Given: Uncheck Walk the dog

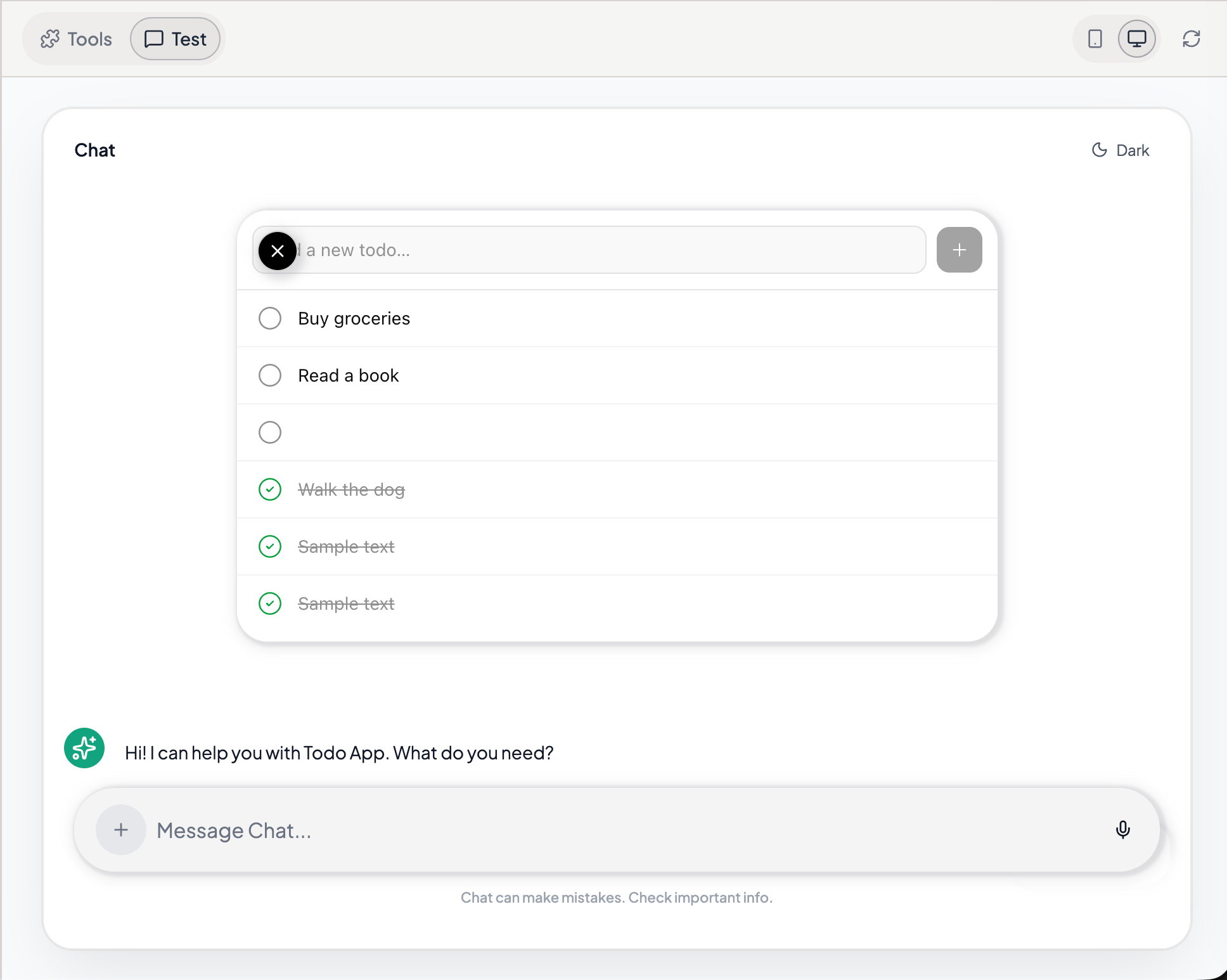Looking at the screenshot, I should pos(270,489).
